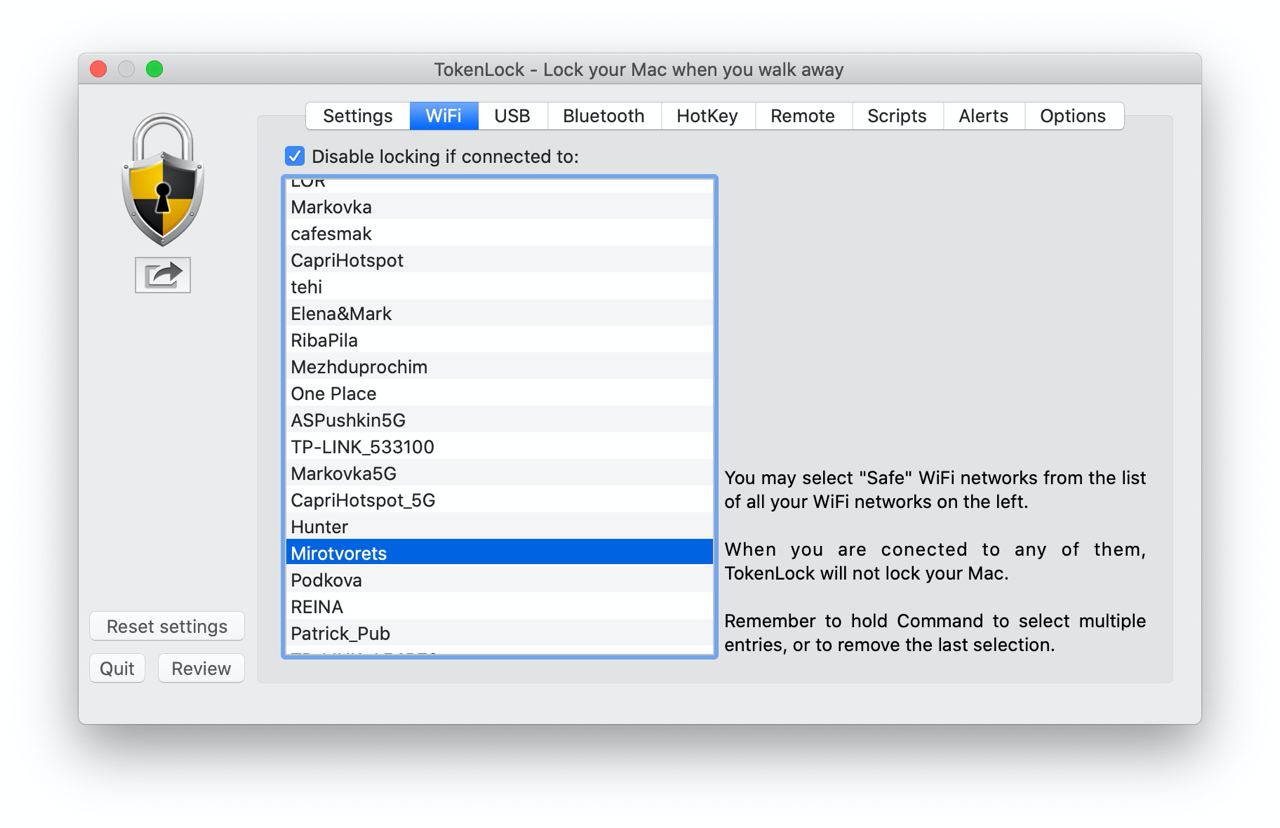Choose the Patrick_Pub network
Viewport: 1280px width, 828px height.
(x=499, y=633)
